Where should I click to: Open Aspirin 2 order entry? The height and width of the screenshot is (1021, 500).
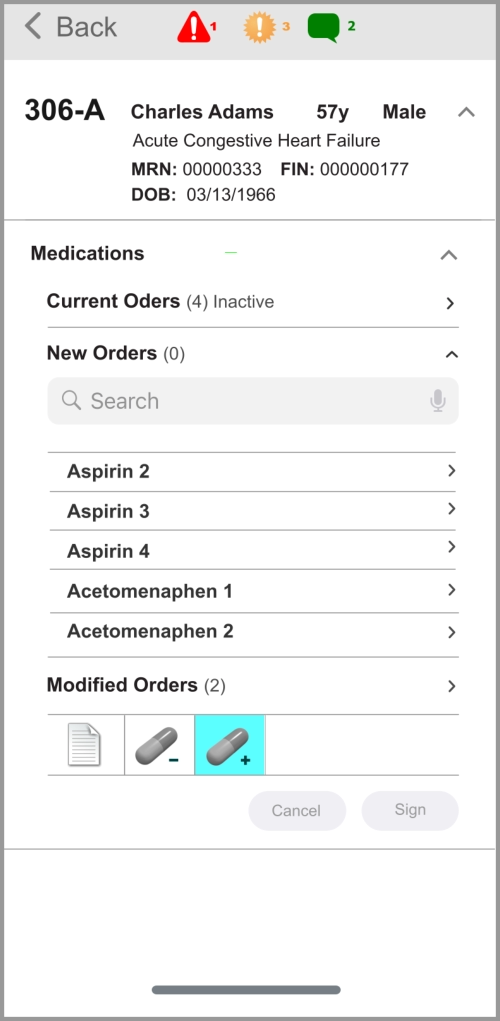(254, 471)
